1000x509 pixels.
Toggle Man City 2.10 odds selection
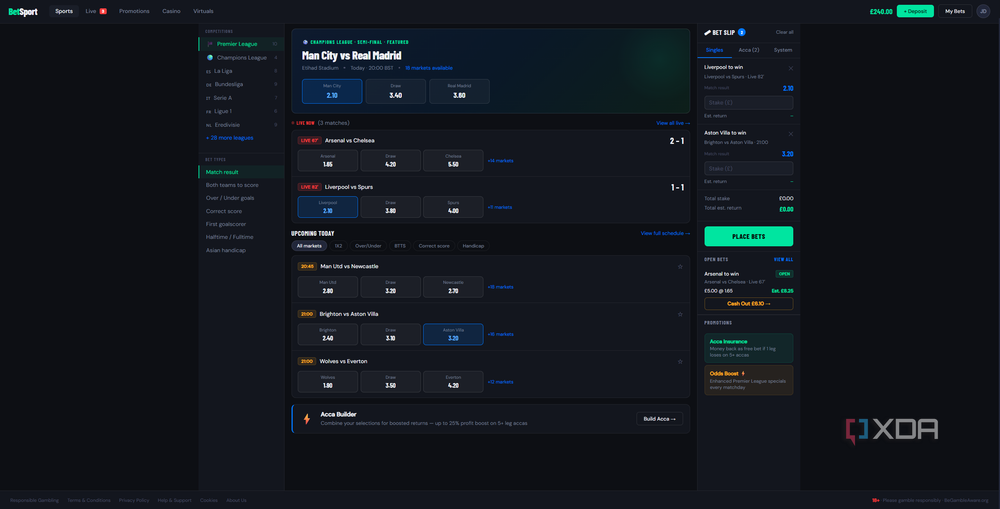pyautogui.click(x=332, y=91)
